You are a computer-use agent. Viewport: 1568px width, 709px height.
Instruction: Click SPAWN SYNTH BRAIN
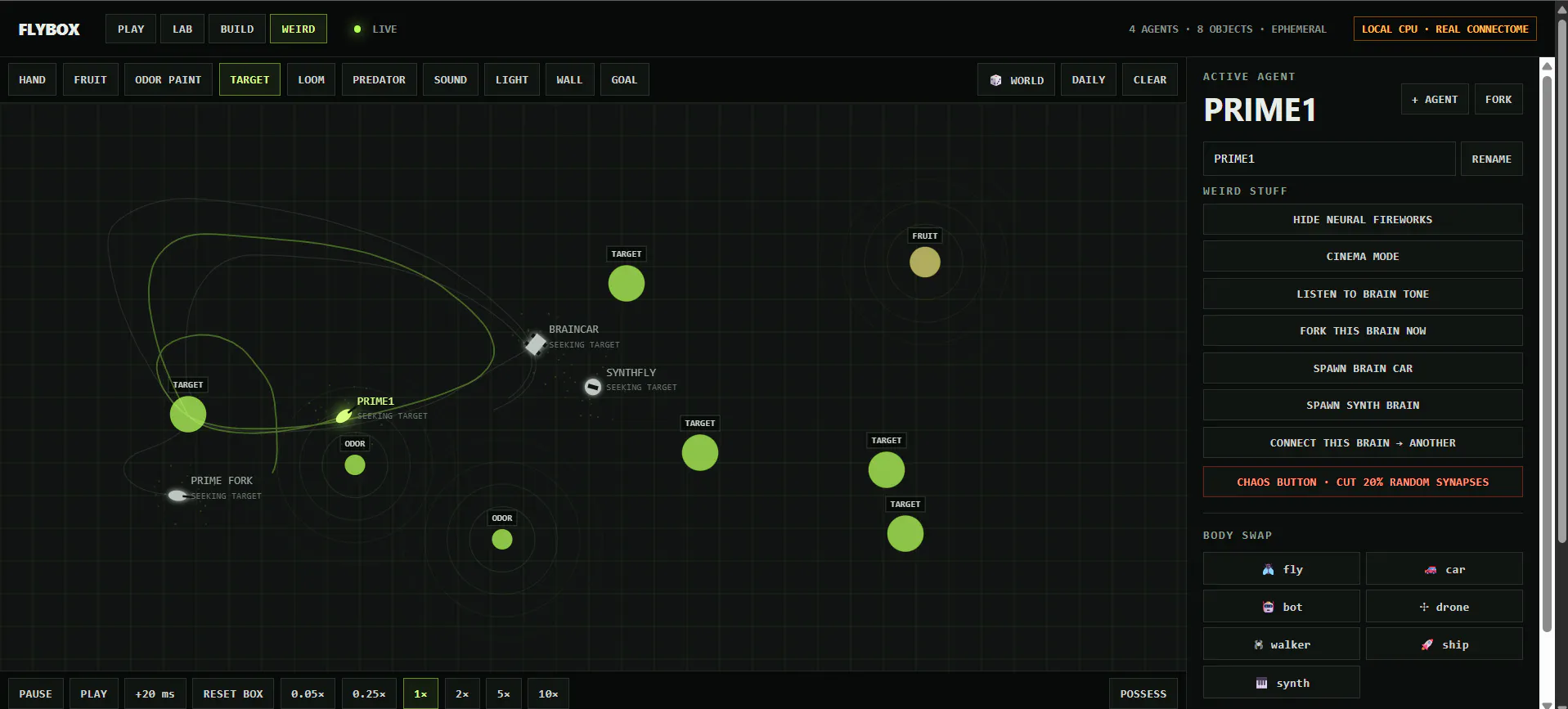1363,405
